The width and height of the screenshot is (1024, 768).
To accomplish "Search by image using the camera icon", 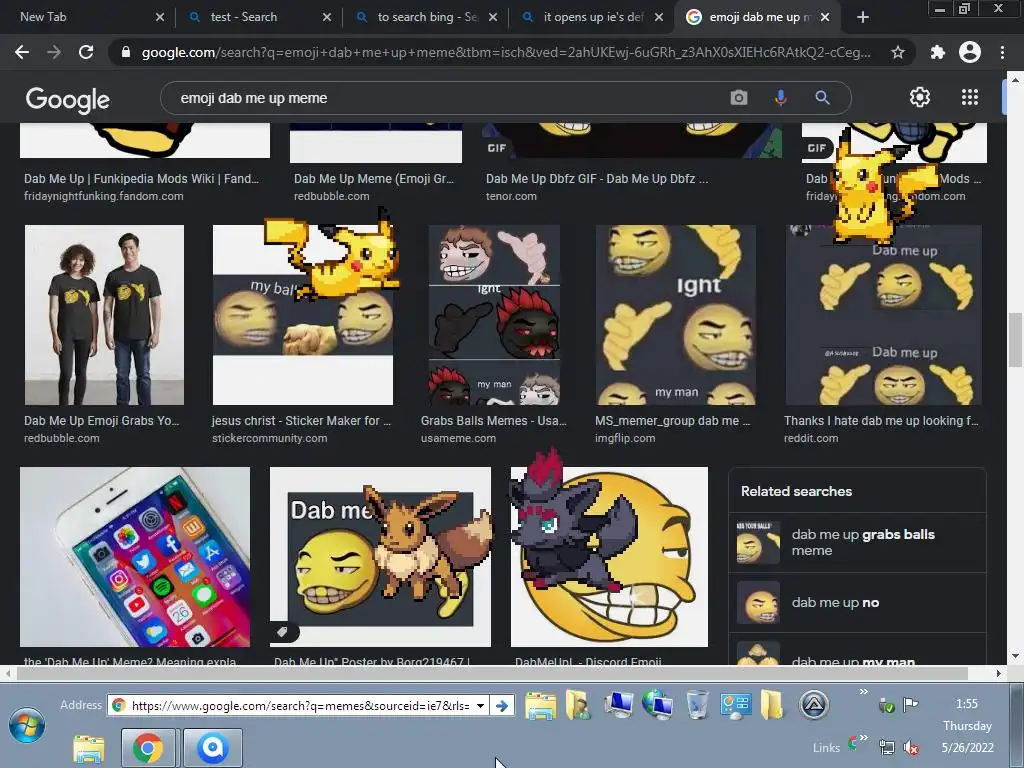I will (739, 98).
